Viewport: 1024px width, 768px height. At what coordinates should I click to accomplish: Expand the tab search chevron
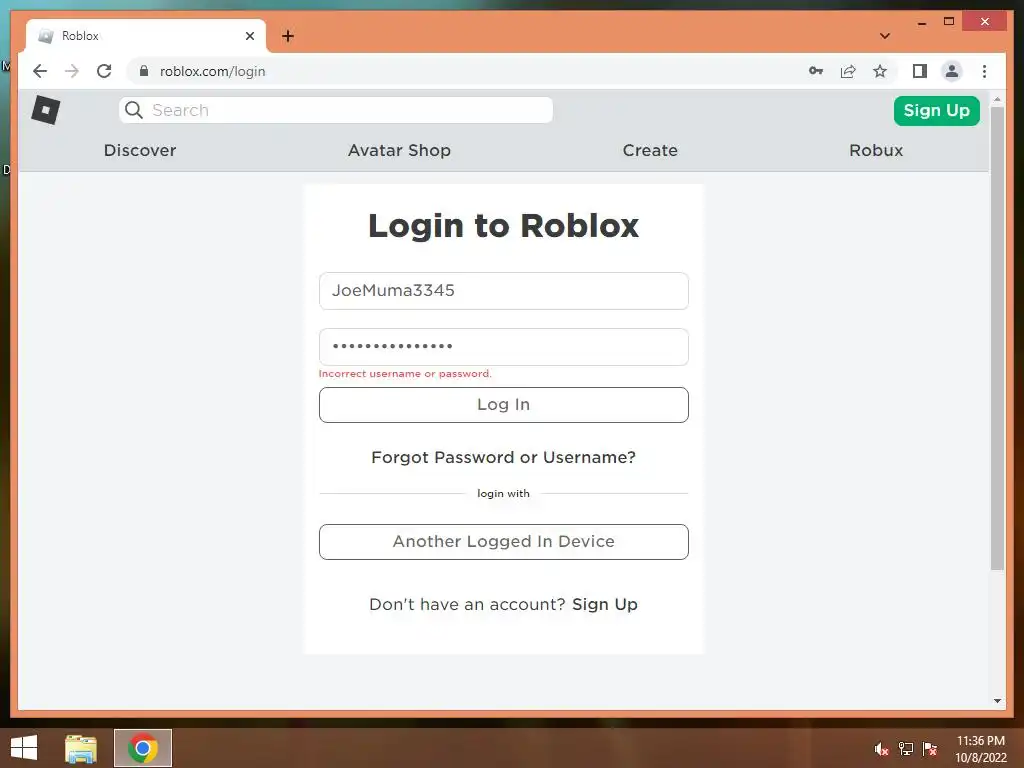coord(885,36)
